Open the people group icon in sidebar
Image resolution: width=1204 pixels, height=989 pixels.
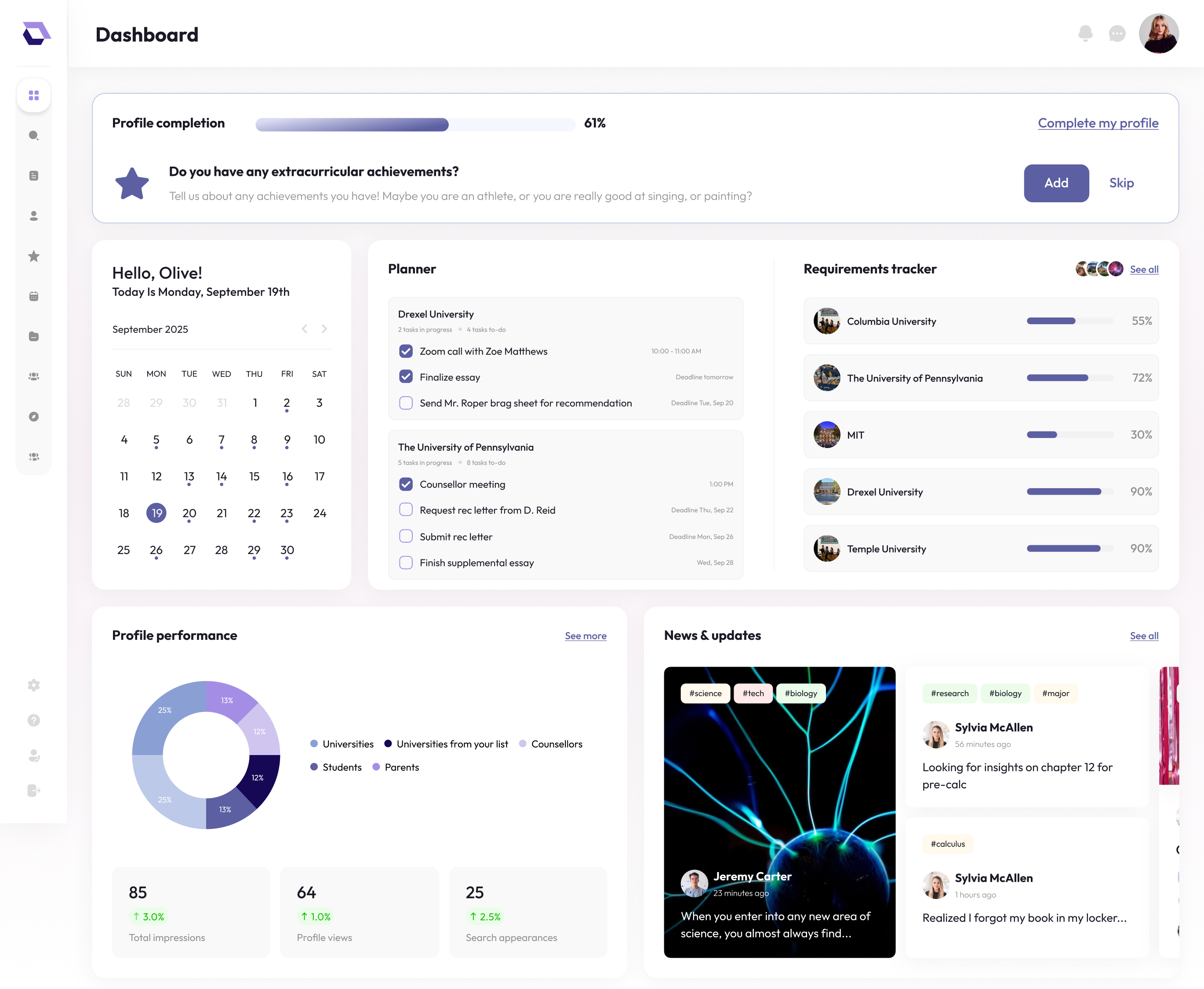33,376
